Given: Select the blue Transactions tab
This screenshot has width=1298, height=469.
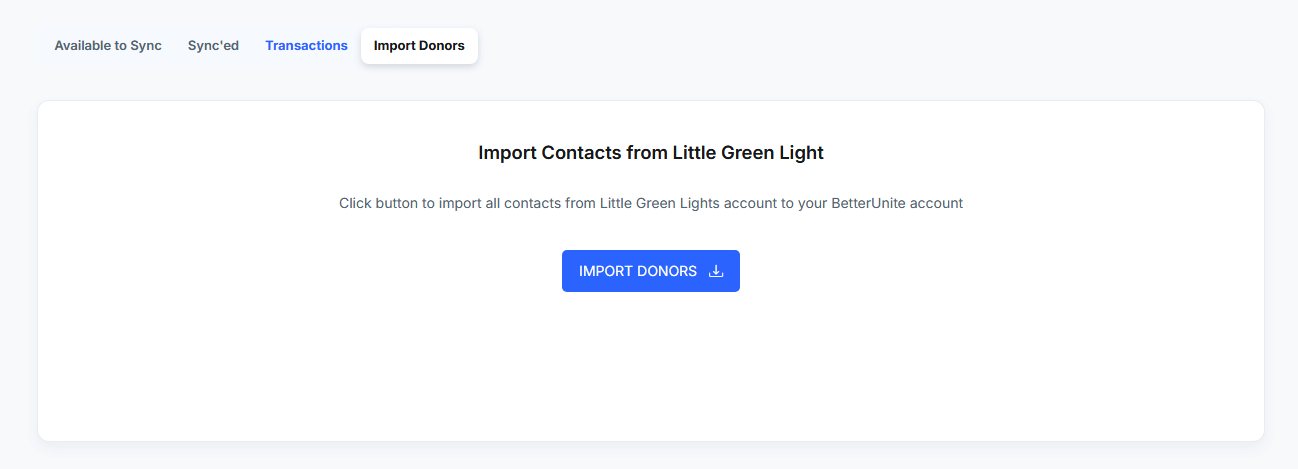Looking at the screenshot, I should [x=306, y=46].
